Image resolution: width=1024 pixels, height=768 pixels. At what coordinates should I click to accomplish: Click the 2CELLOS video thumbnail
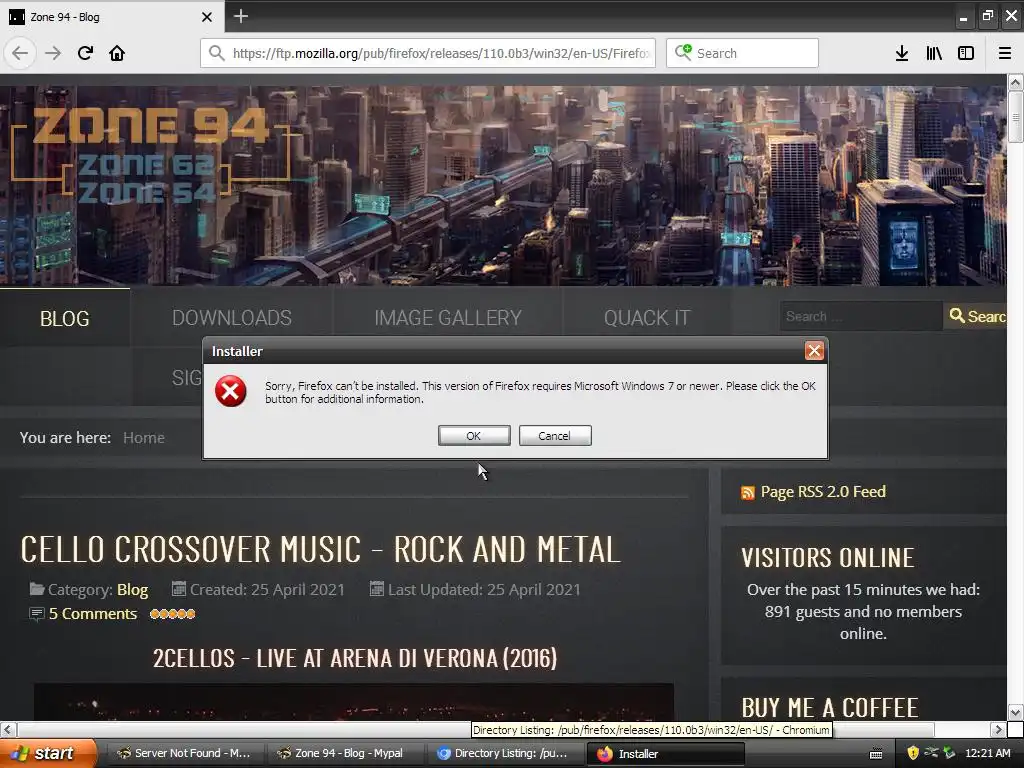click(354, 702)
